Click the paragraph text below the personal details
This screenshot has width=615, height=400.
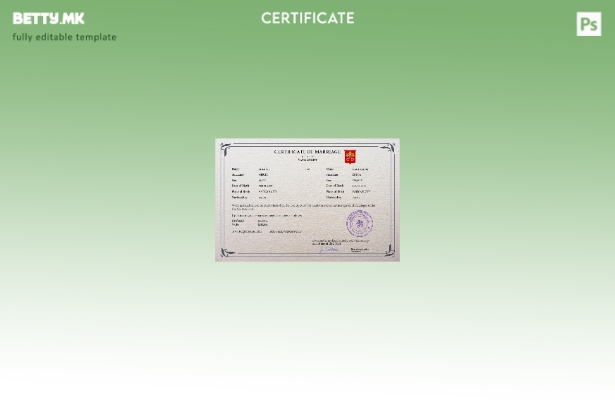[303, 206]
